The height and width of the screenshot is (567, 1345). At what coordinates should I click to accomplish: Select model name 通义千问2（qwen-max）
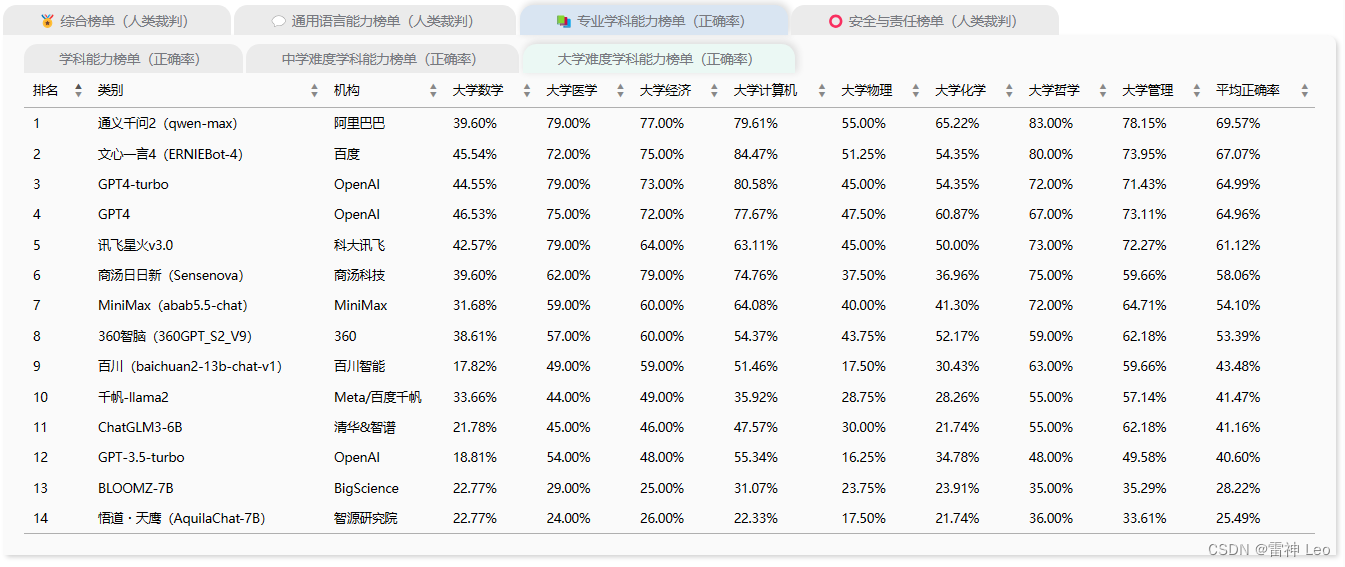168,123
